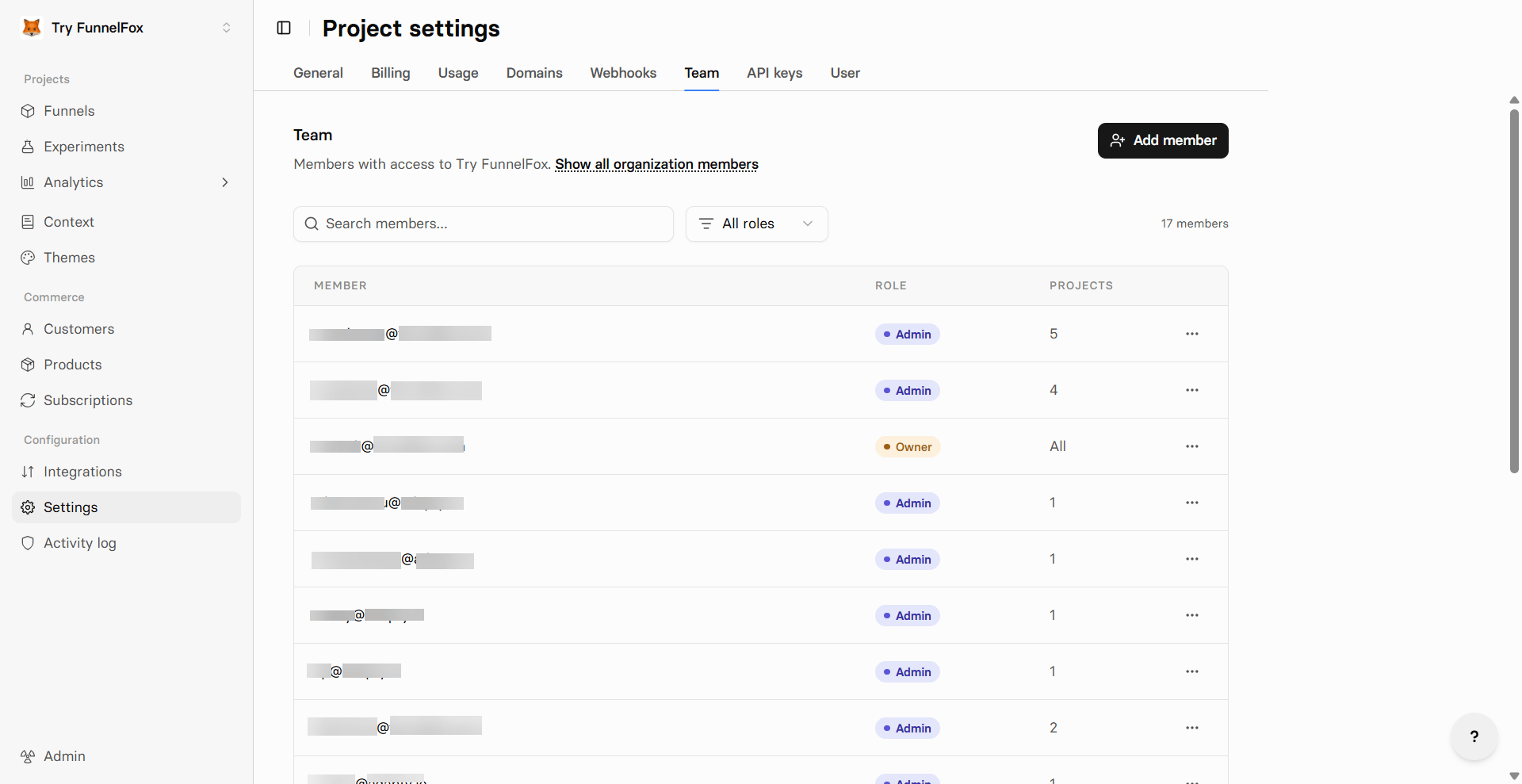Click Show all organization members link

pos(656,164)
